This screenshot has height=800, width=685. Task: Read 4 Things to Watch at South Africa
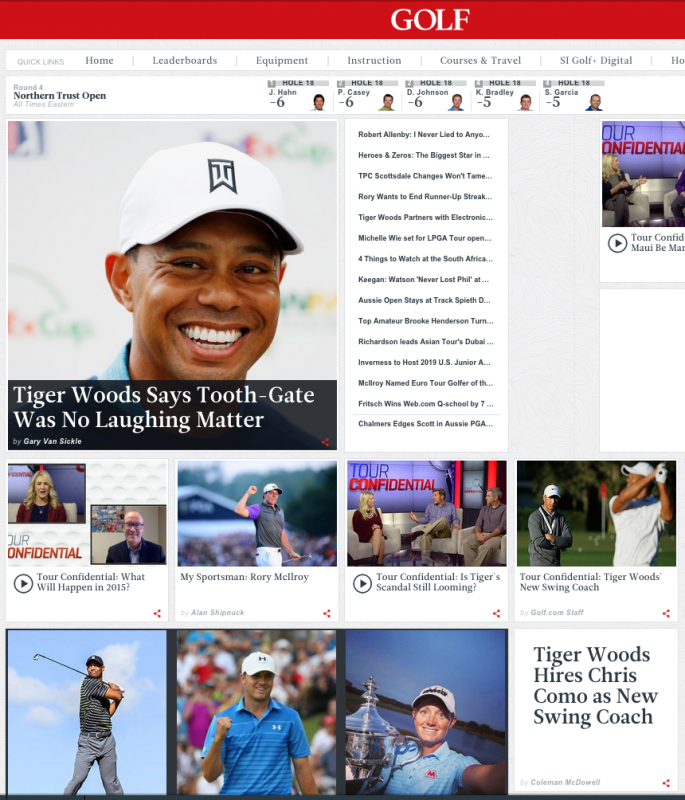coord(425,259)
